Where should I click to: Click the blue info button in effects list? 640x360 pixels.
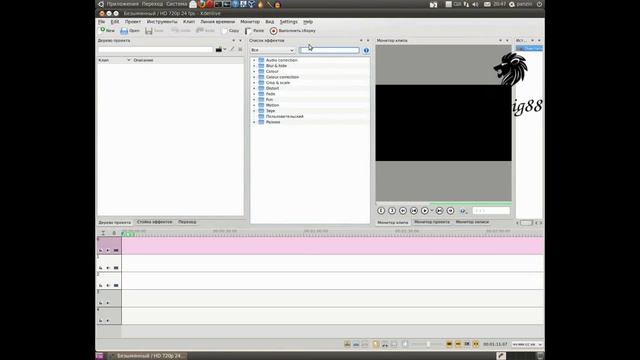pos(366,50)
